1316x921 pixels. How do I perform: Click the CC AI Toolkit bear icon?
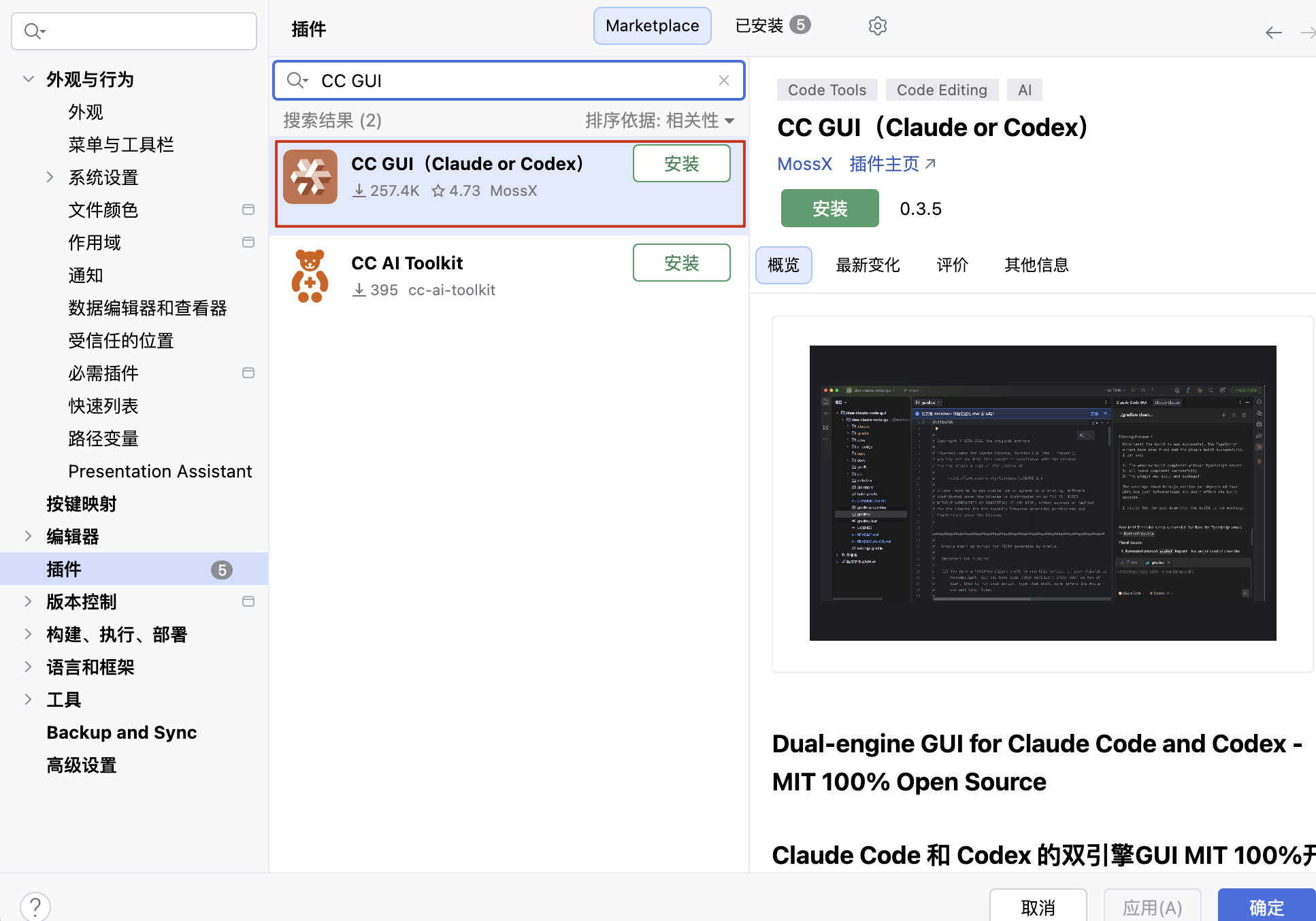click(x=310, y=276)
